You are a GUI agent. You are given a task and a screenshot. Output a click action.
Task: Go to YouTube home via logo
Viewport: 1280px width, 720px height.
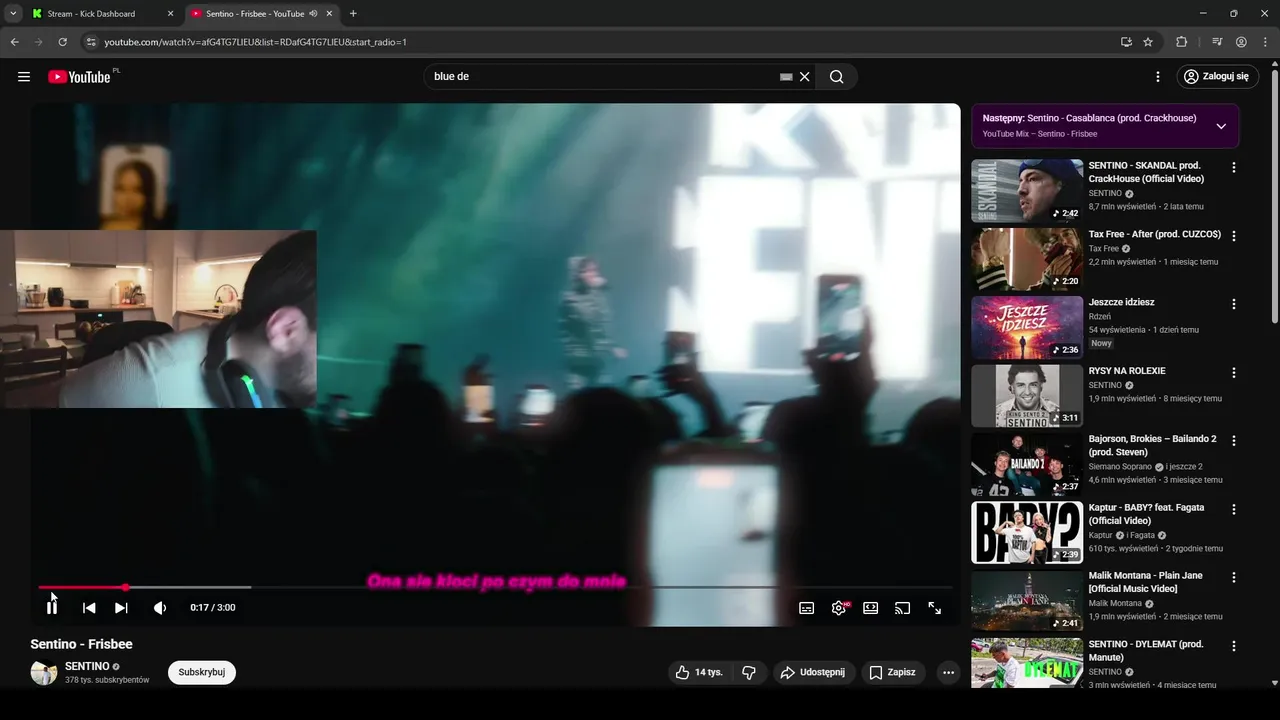point(79,77)
